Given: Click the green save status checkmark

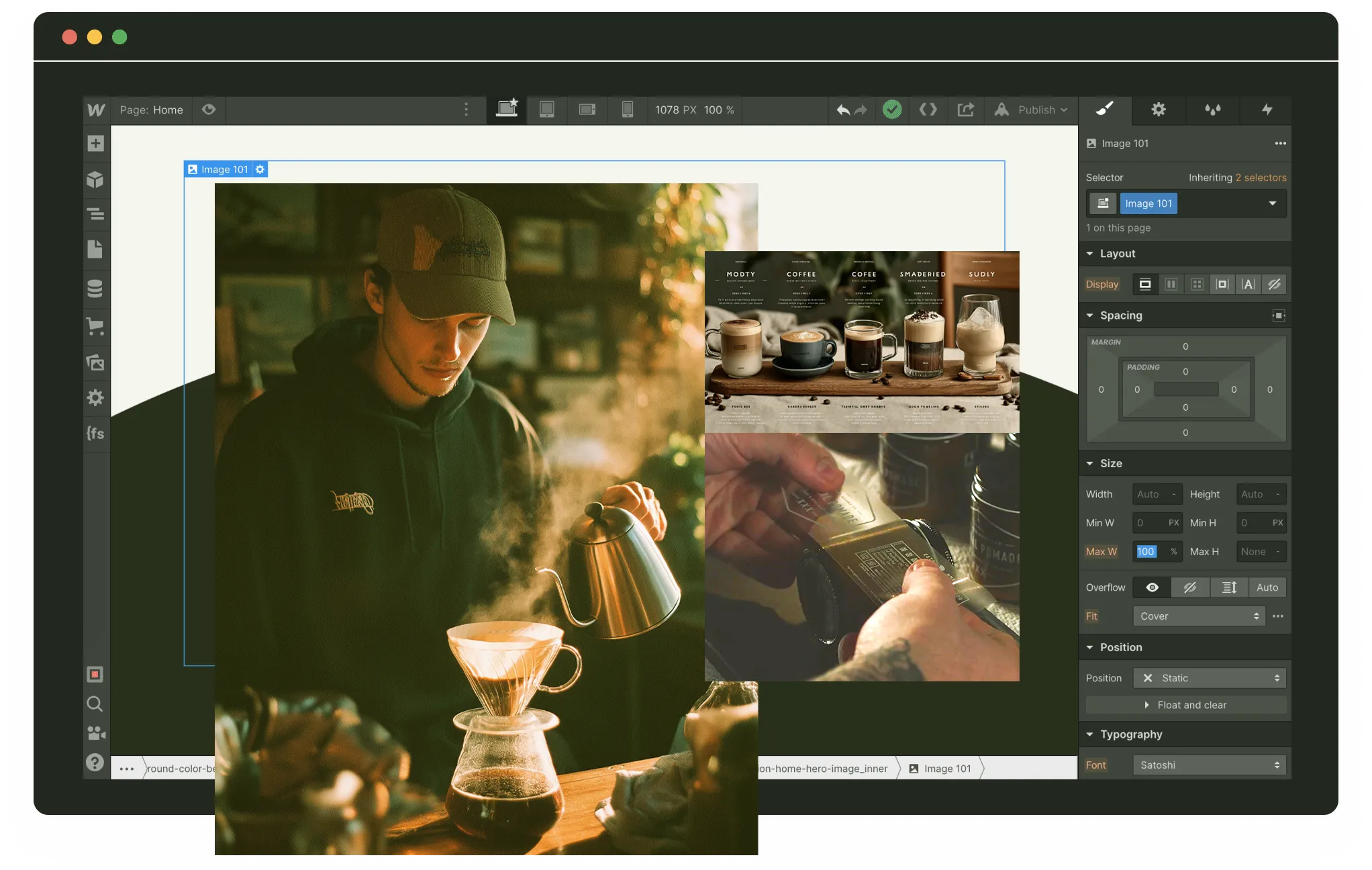Looking at the screenshot, I should coord(892,109).
